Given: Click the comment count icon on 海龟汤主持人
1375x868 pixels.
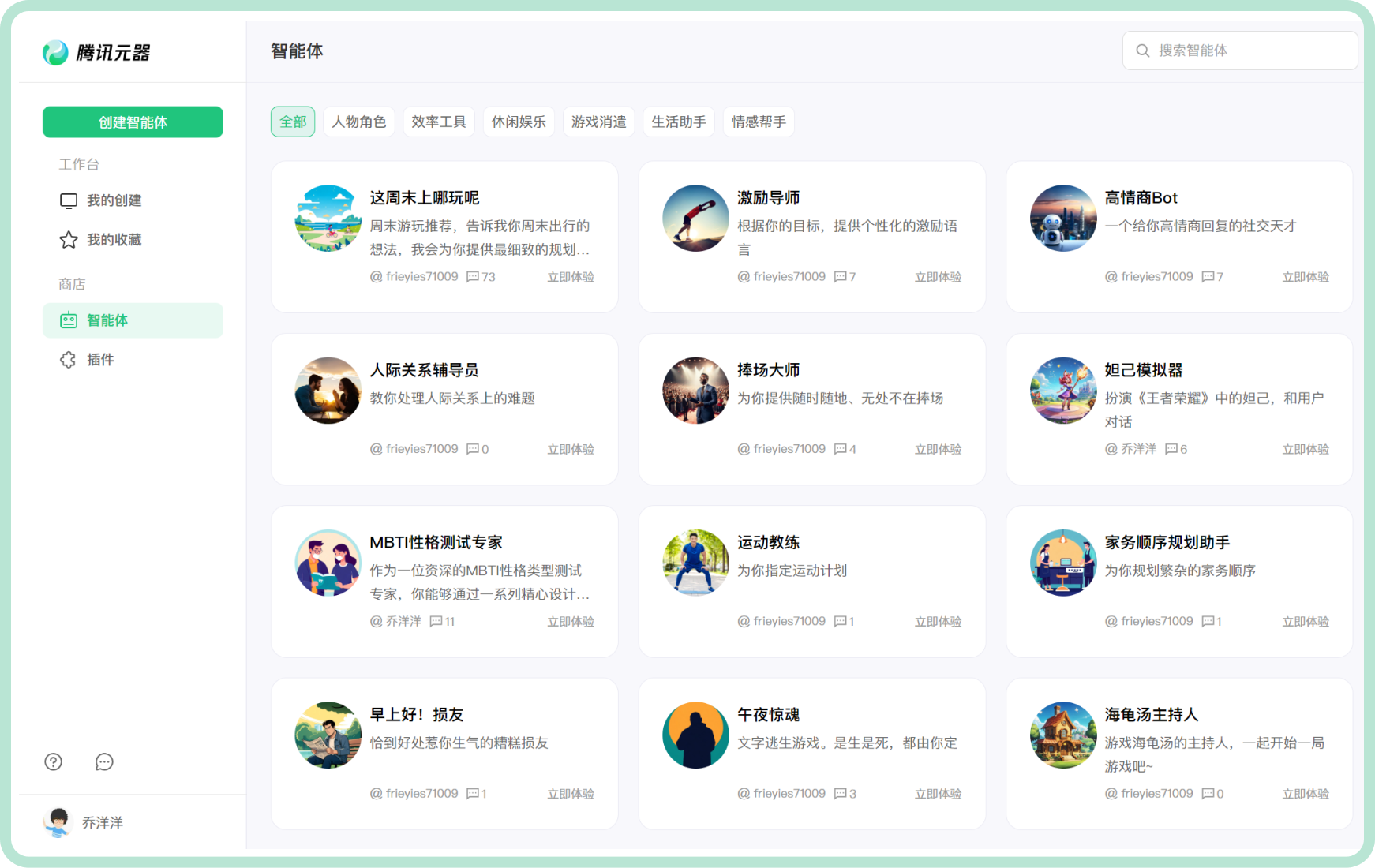Looking at the screenshot, I should (x=1210, y=793).
